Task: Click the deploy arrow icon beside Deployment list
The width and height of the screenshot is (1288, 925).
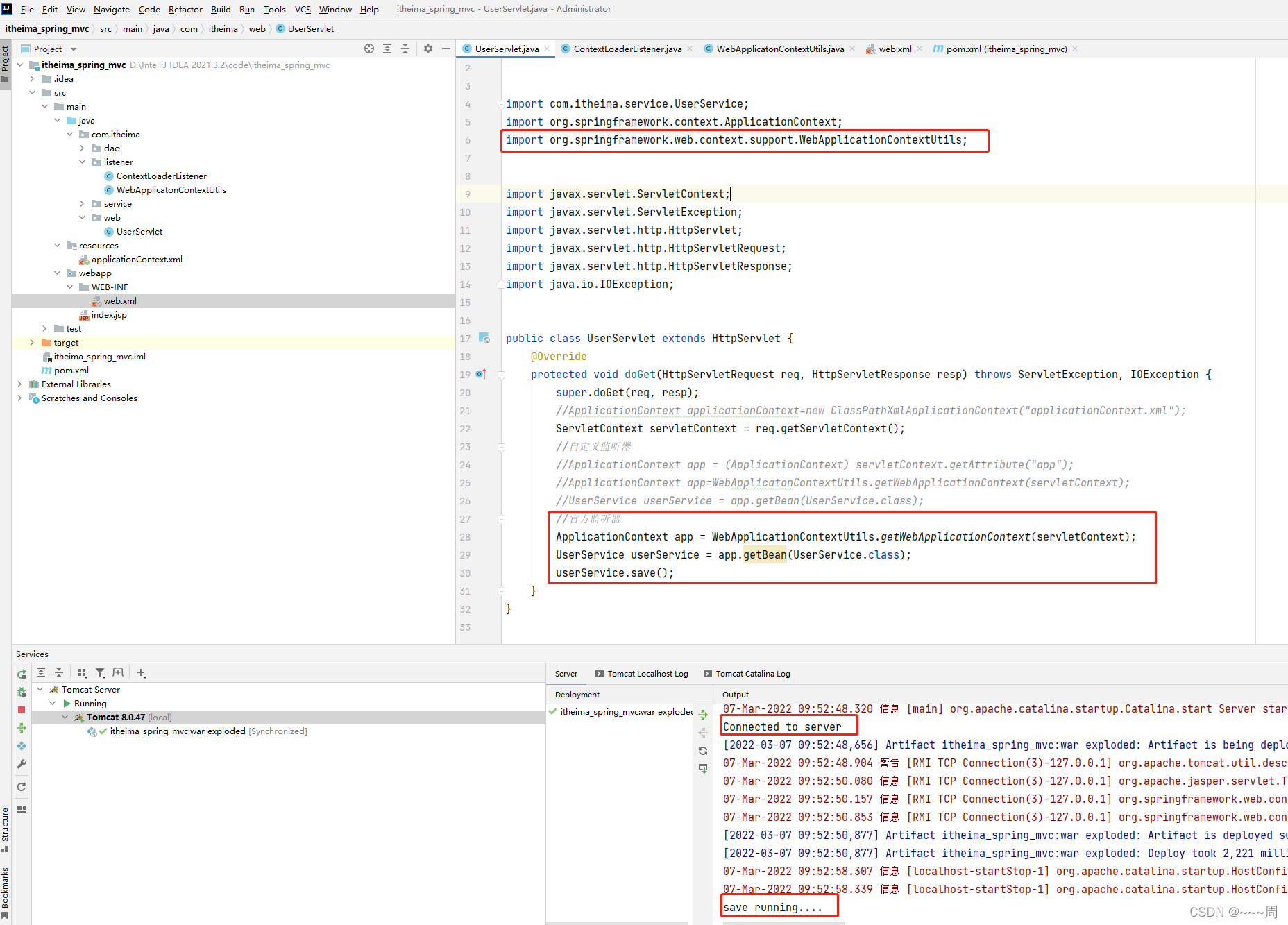Action: [x=703, y=715]
